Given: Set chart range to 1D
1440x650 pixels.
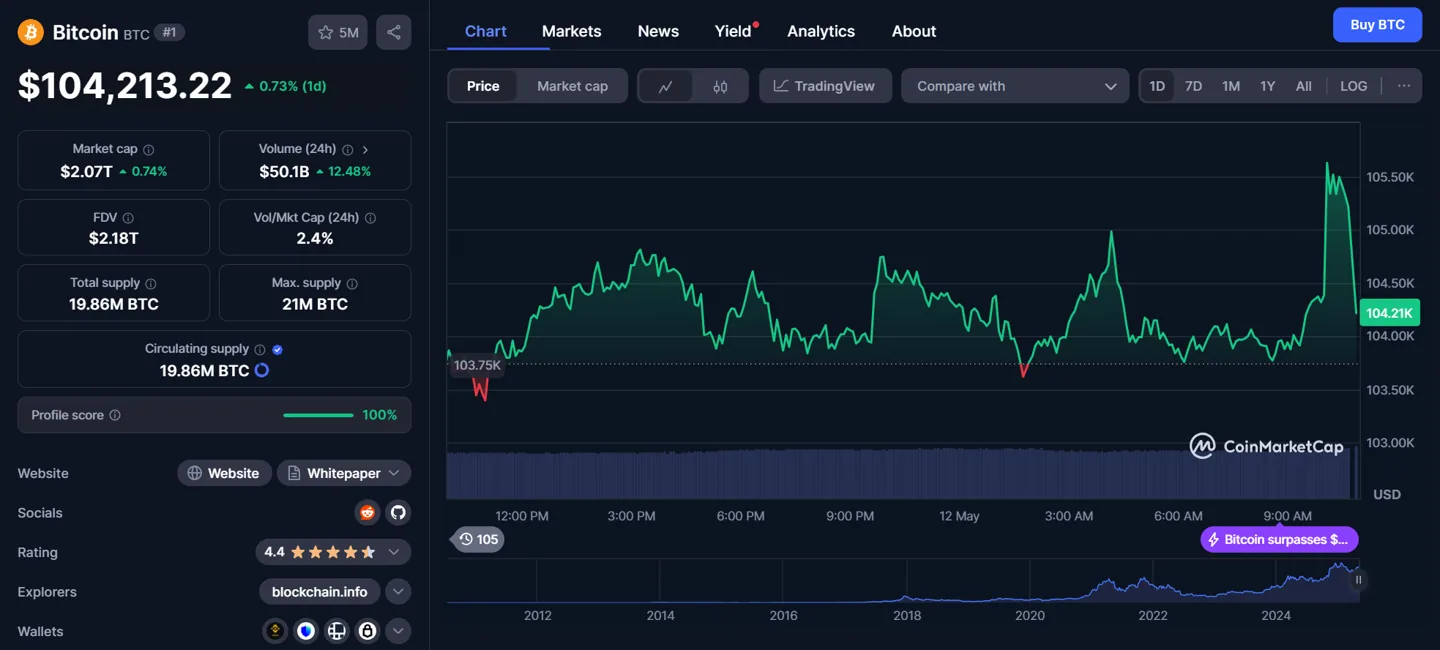Looking at the screenshot, I should tap(1157, 86).
